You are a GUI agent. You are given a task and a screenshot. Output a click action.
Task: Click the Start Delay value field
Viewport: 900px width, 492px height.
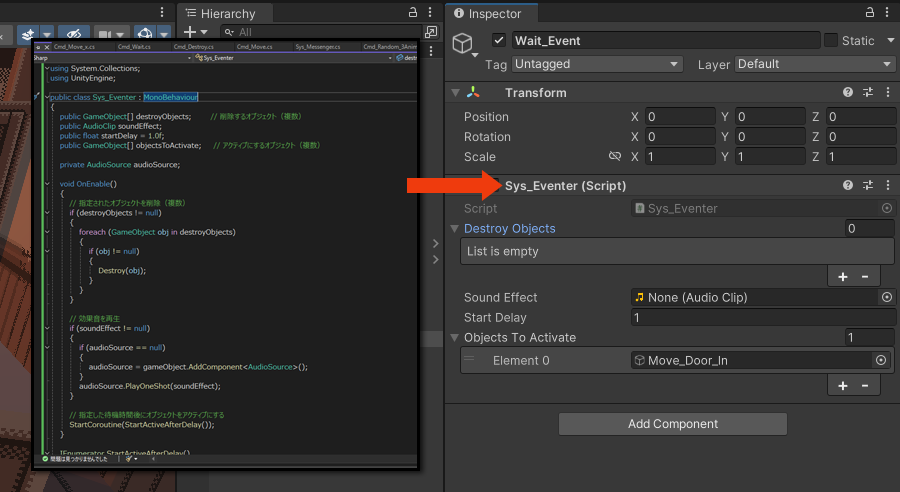(762, 318)
